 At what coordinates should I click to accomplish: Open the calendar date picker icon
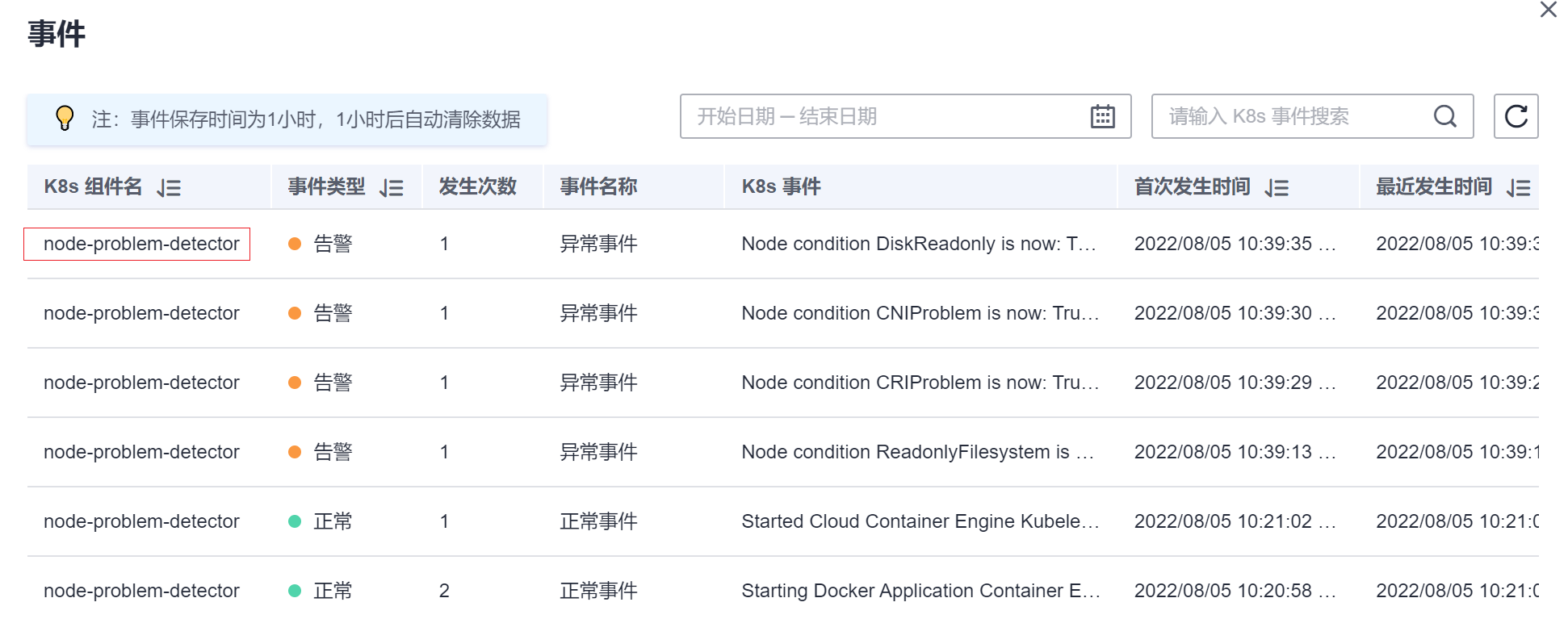1102,116
